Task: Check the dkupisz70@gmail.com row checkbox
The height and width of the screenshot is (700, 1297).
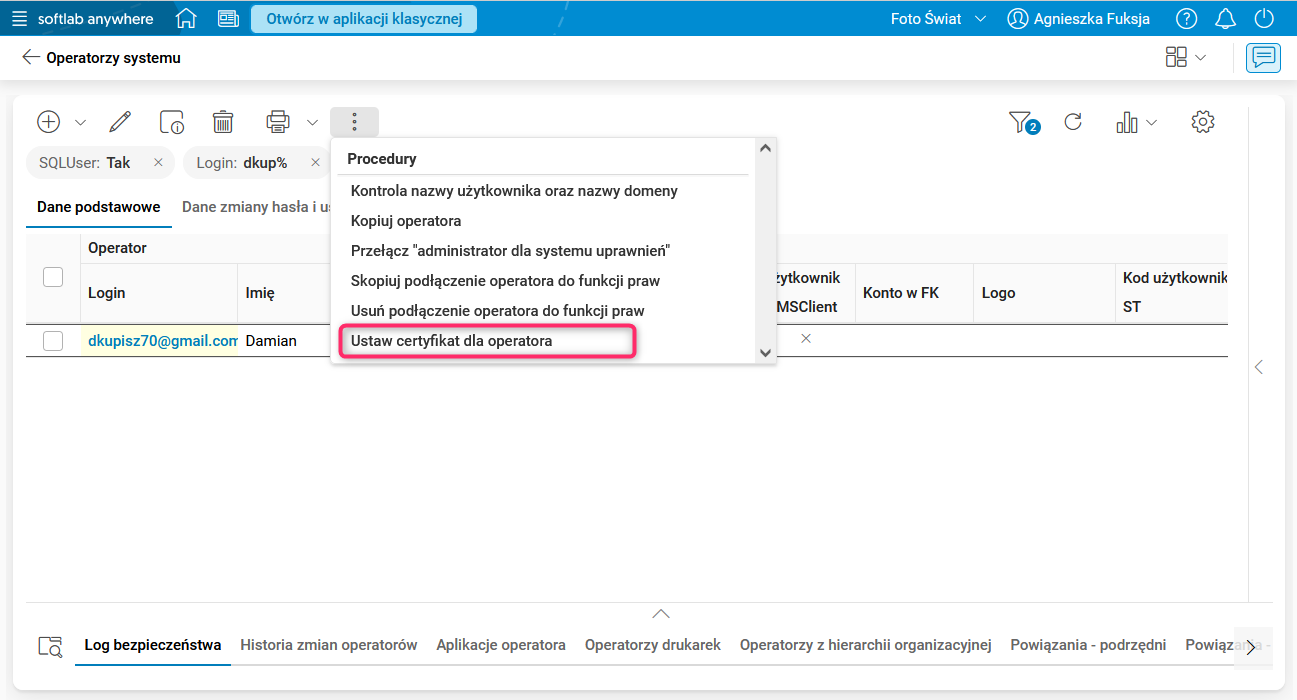Action: point(53,341)
